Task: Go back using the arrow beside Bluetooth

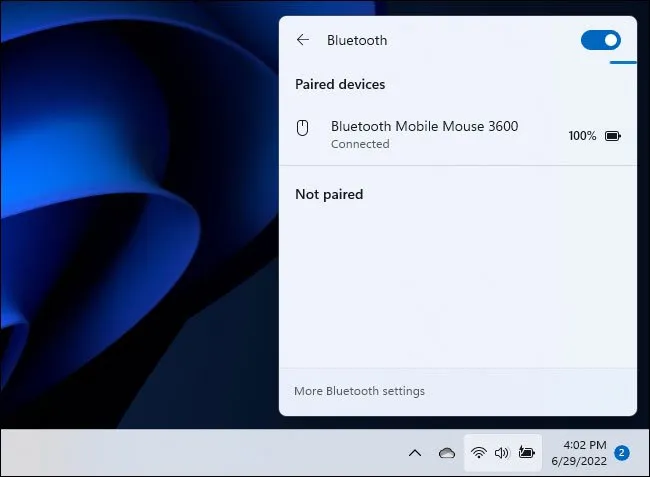Action: coord(303,41)
